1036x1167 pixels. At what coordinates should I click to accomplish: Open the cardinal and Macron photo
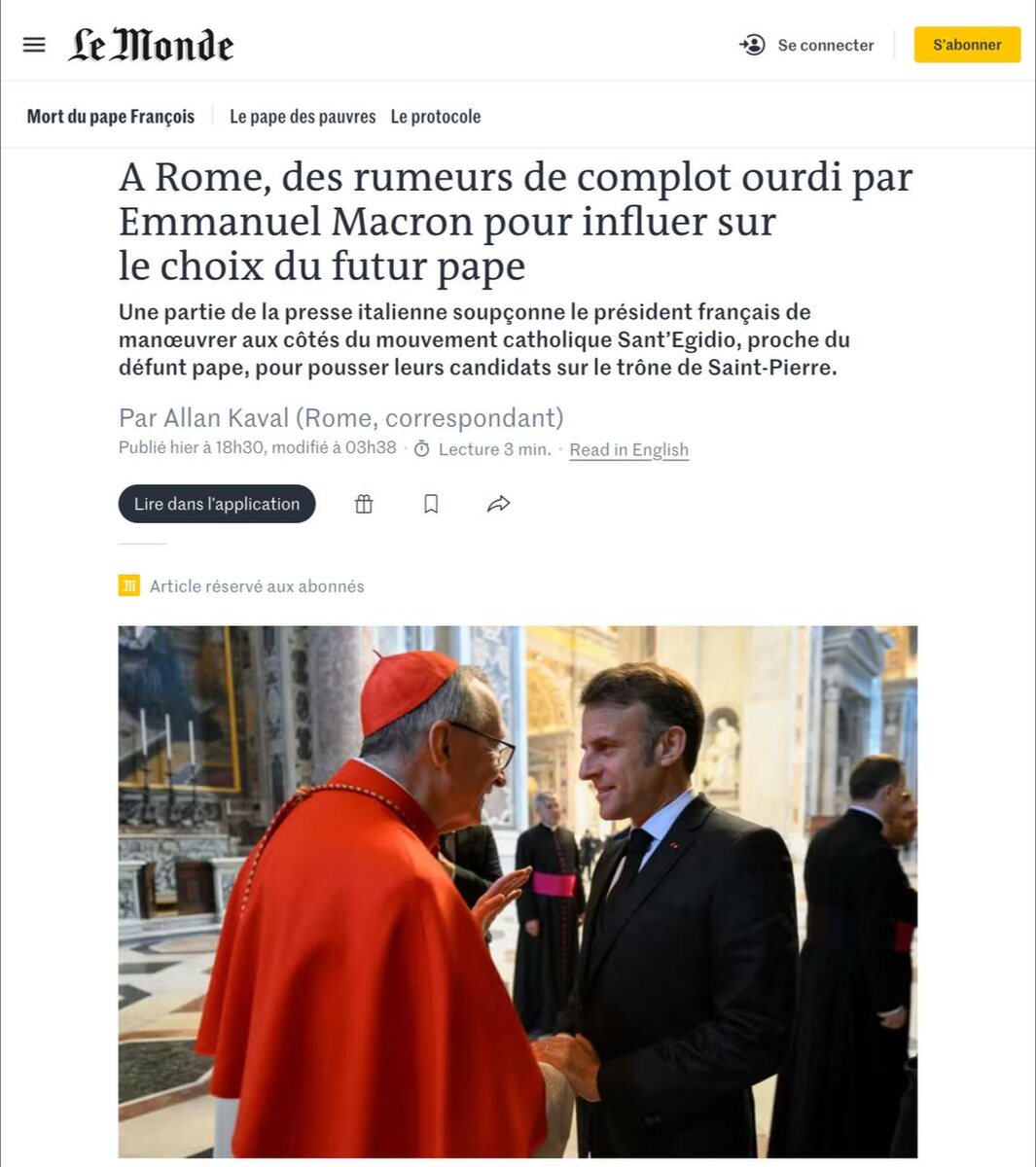(518, 892)
